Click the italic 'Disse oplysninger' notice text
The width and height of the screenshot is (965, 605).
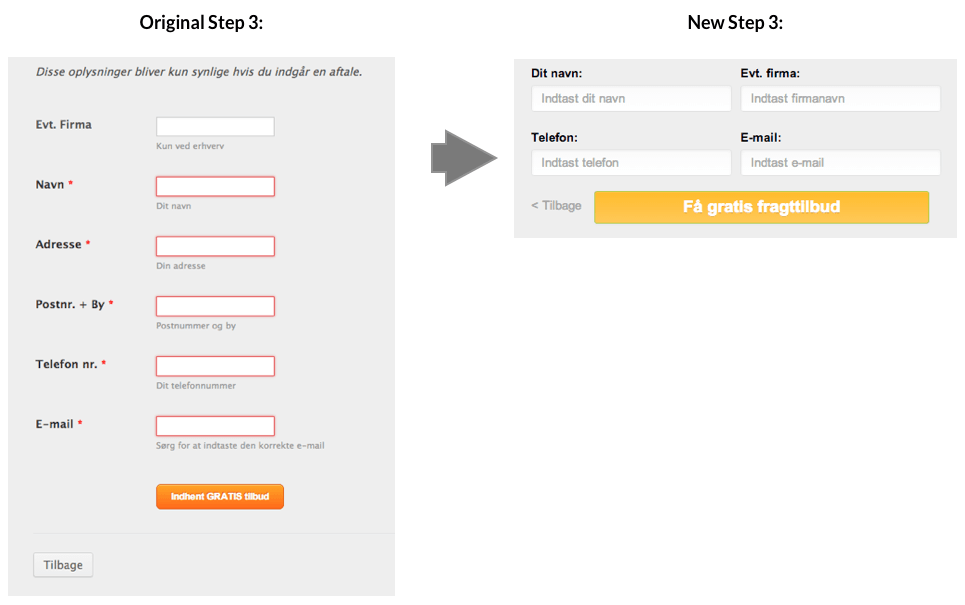point(199,72)
